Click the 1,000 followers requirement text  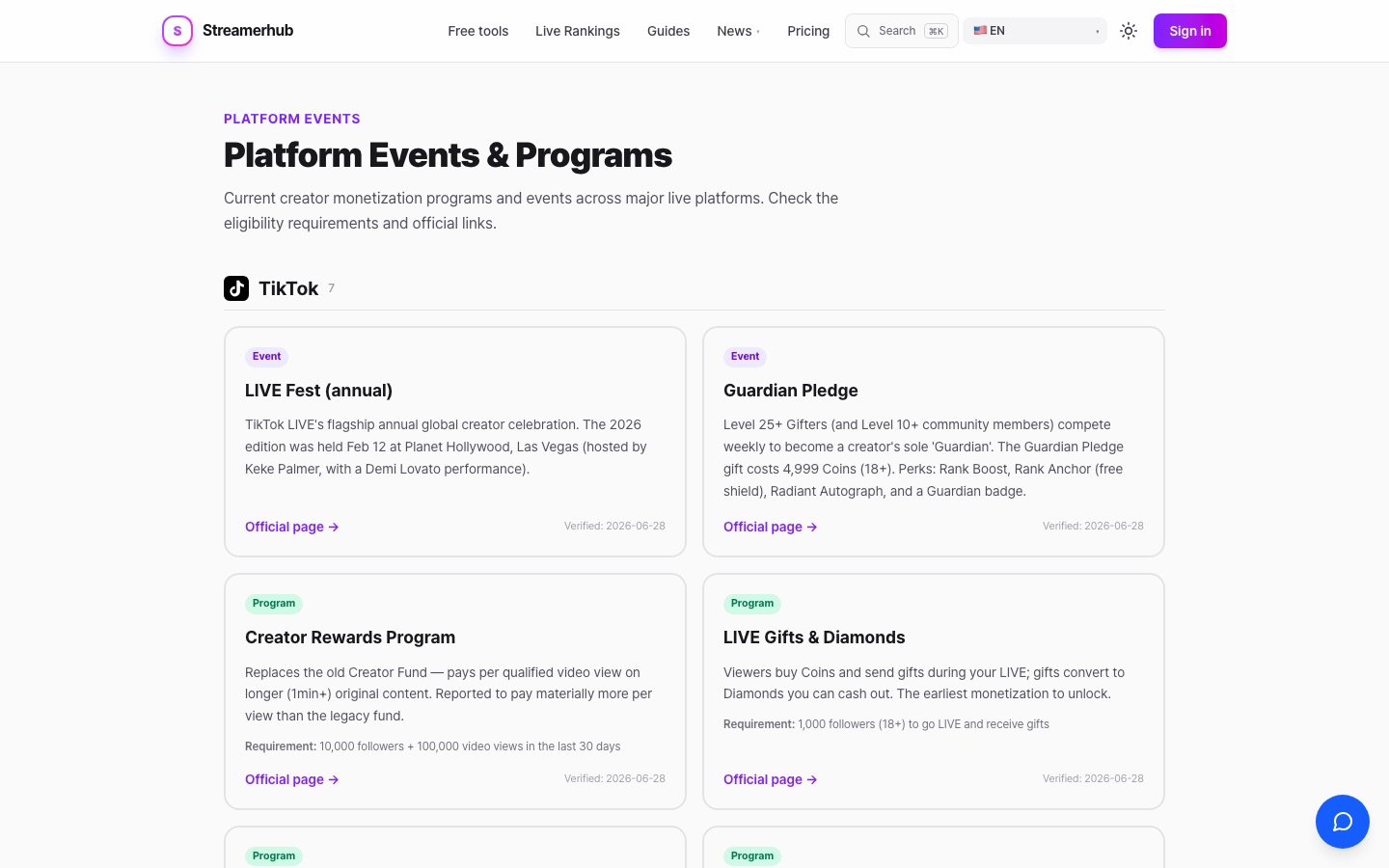click(886, 724)
